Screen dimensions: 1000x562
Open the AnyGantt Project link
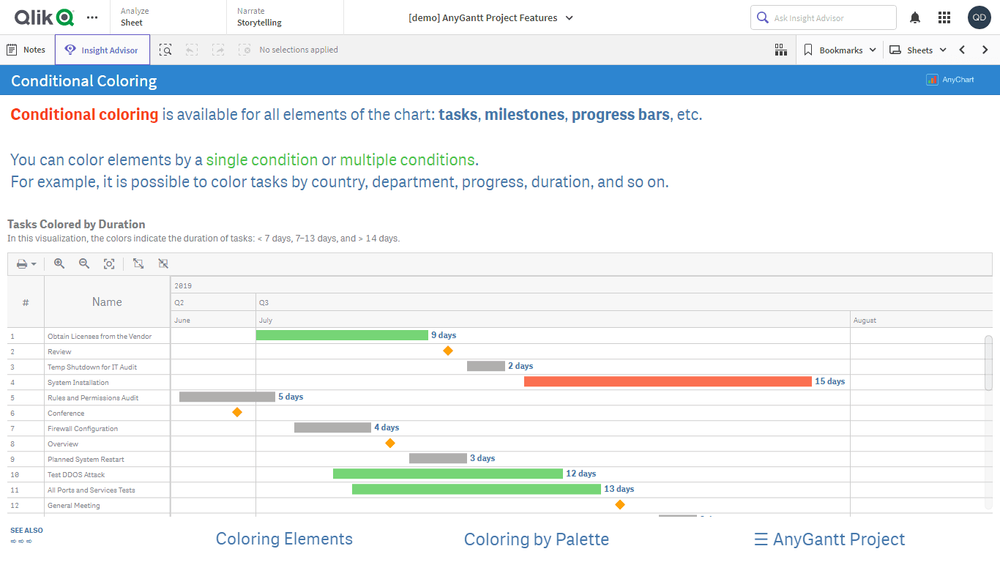pos(829,539)
